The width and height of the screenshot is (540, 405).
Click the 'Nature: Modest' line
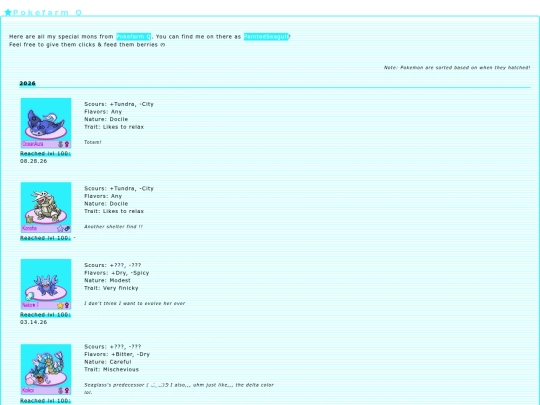[107, 280]
